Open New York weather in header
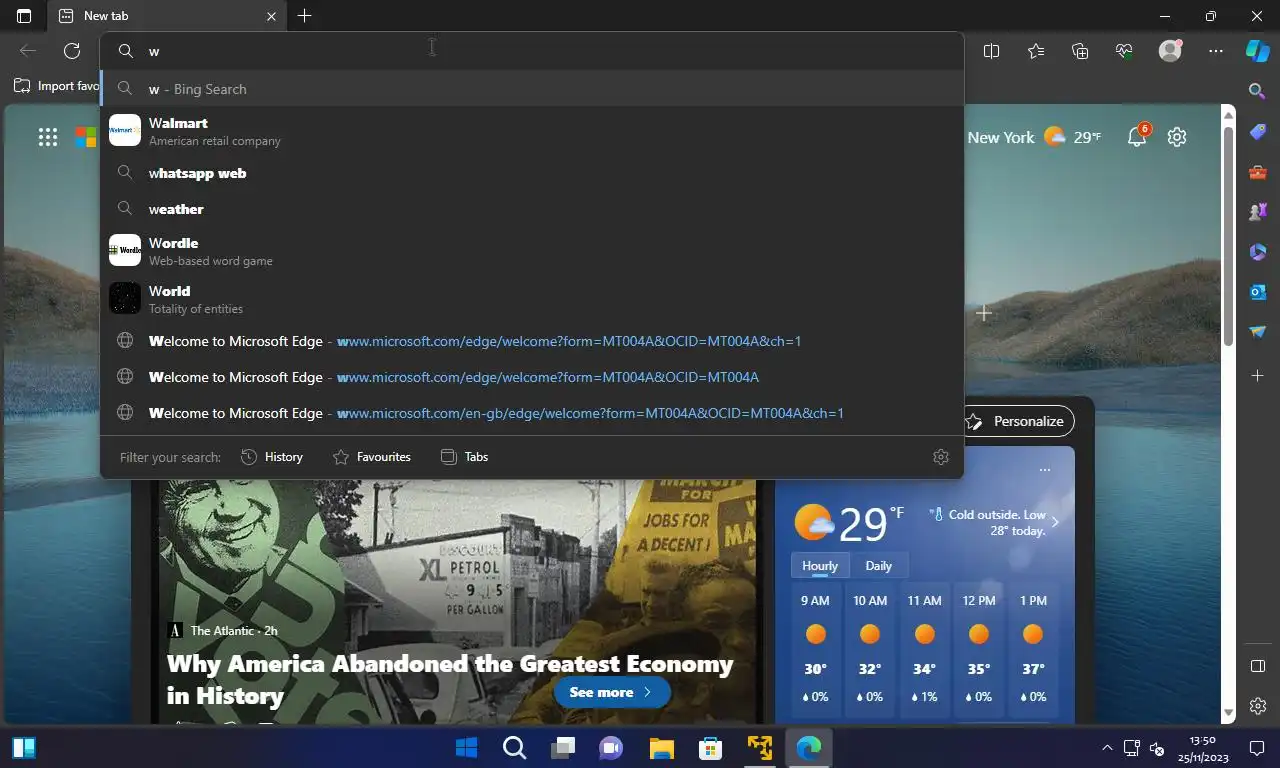 (1034, 137)
